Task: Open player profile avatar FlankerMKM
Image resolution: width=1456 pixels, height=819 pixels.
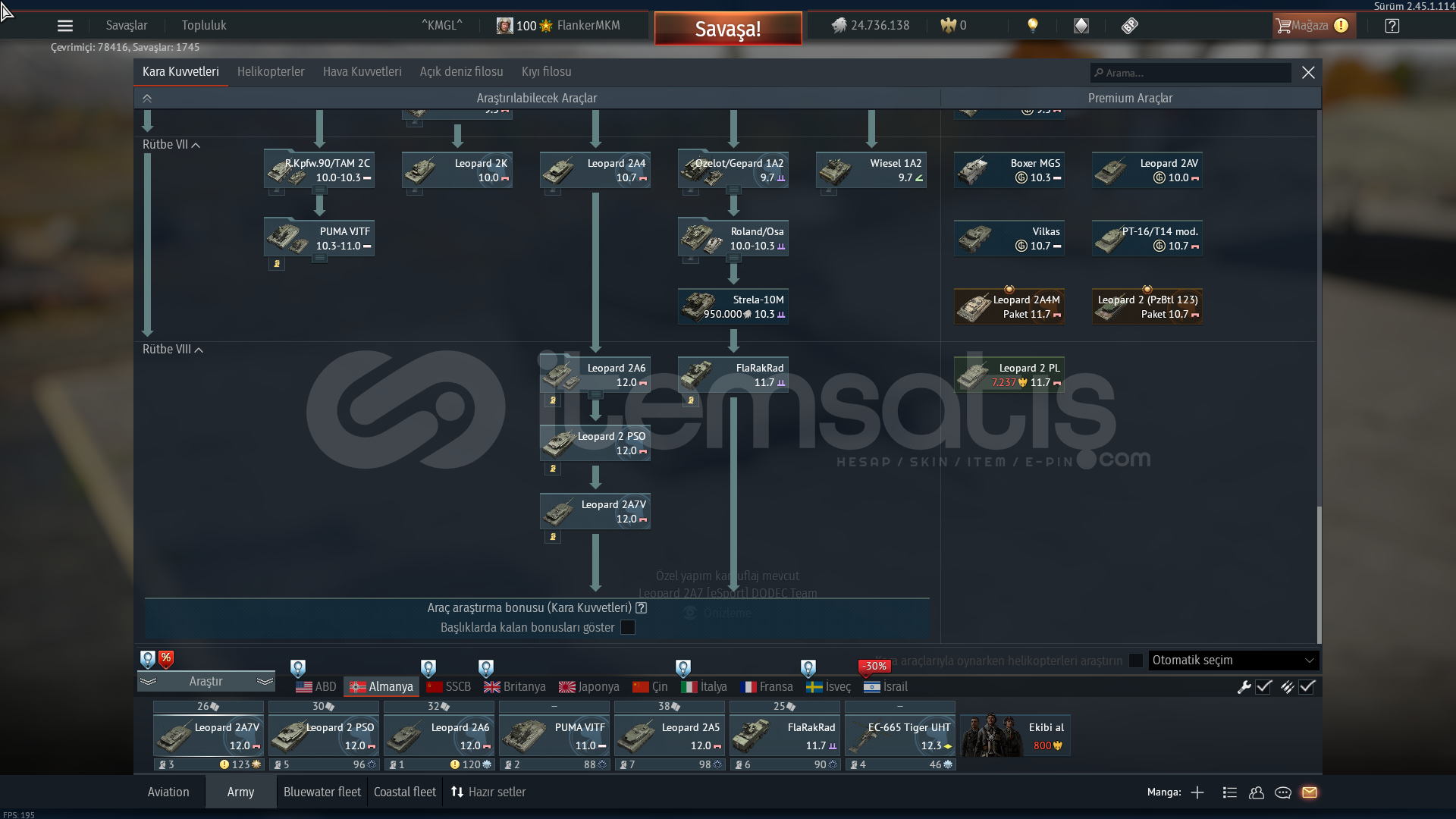Action: [504, 26]
